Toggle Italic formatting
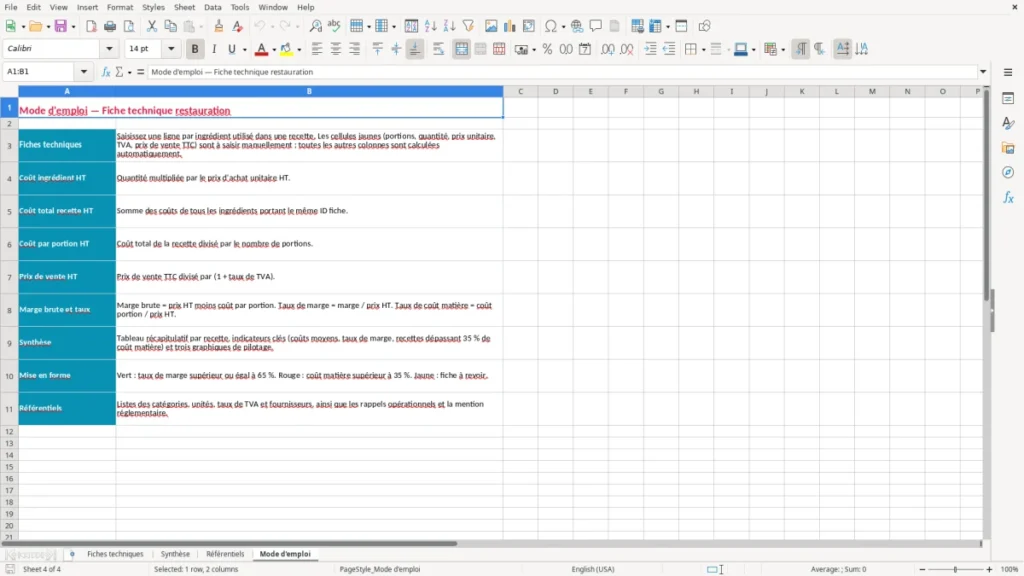1024x576 pixels. [x=214, y=49]
